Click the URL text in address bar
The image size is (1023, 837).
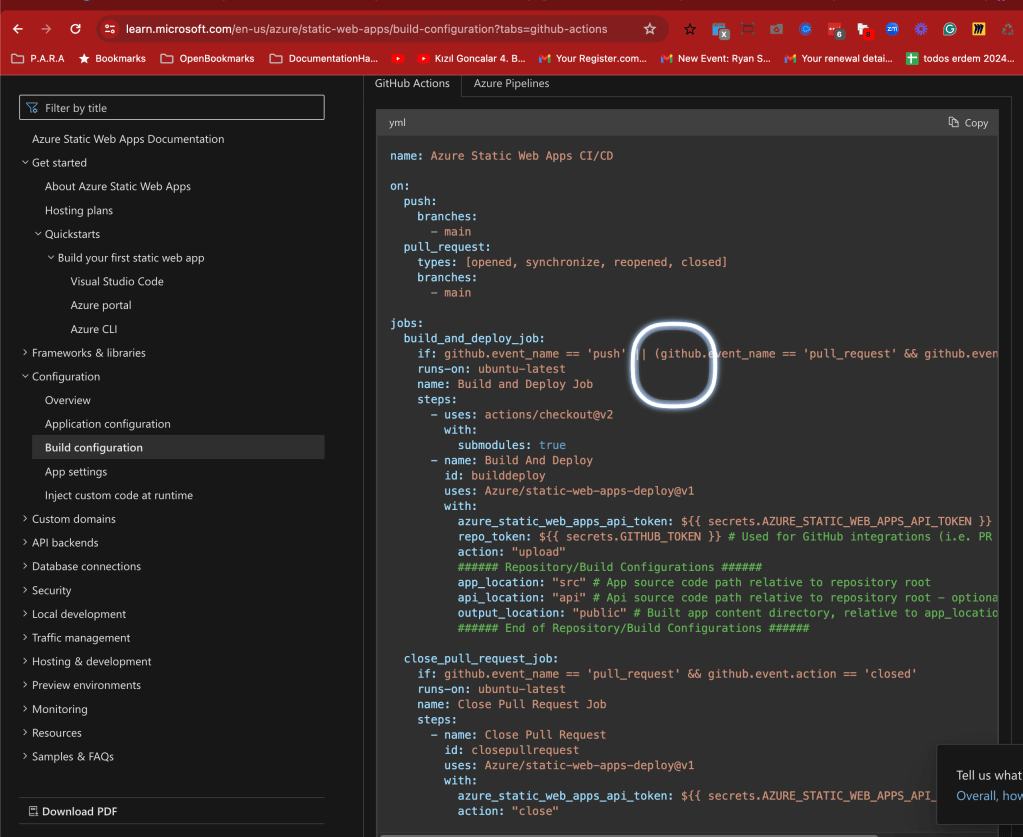click(366, 29)
